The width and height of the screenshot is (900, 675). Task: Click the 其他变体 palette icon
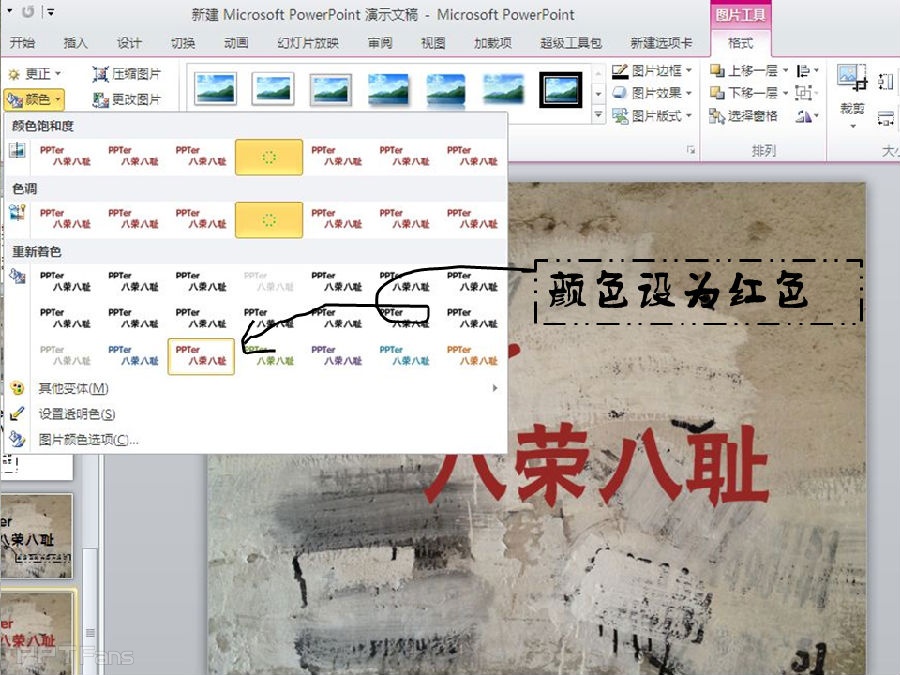pos(17,388)
